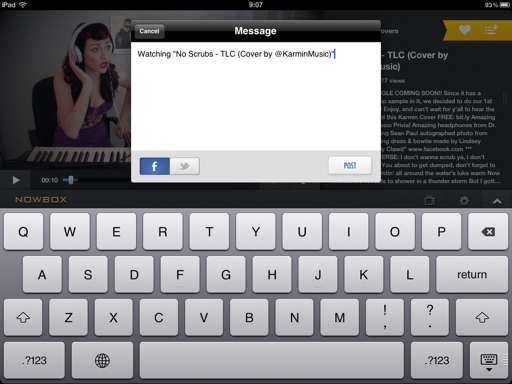Screen dimensions: 512x384
Task: Cancel the message dialog
Action: pos(149,31)
